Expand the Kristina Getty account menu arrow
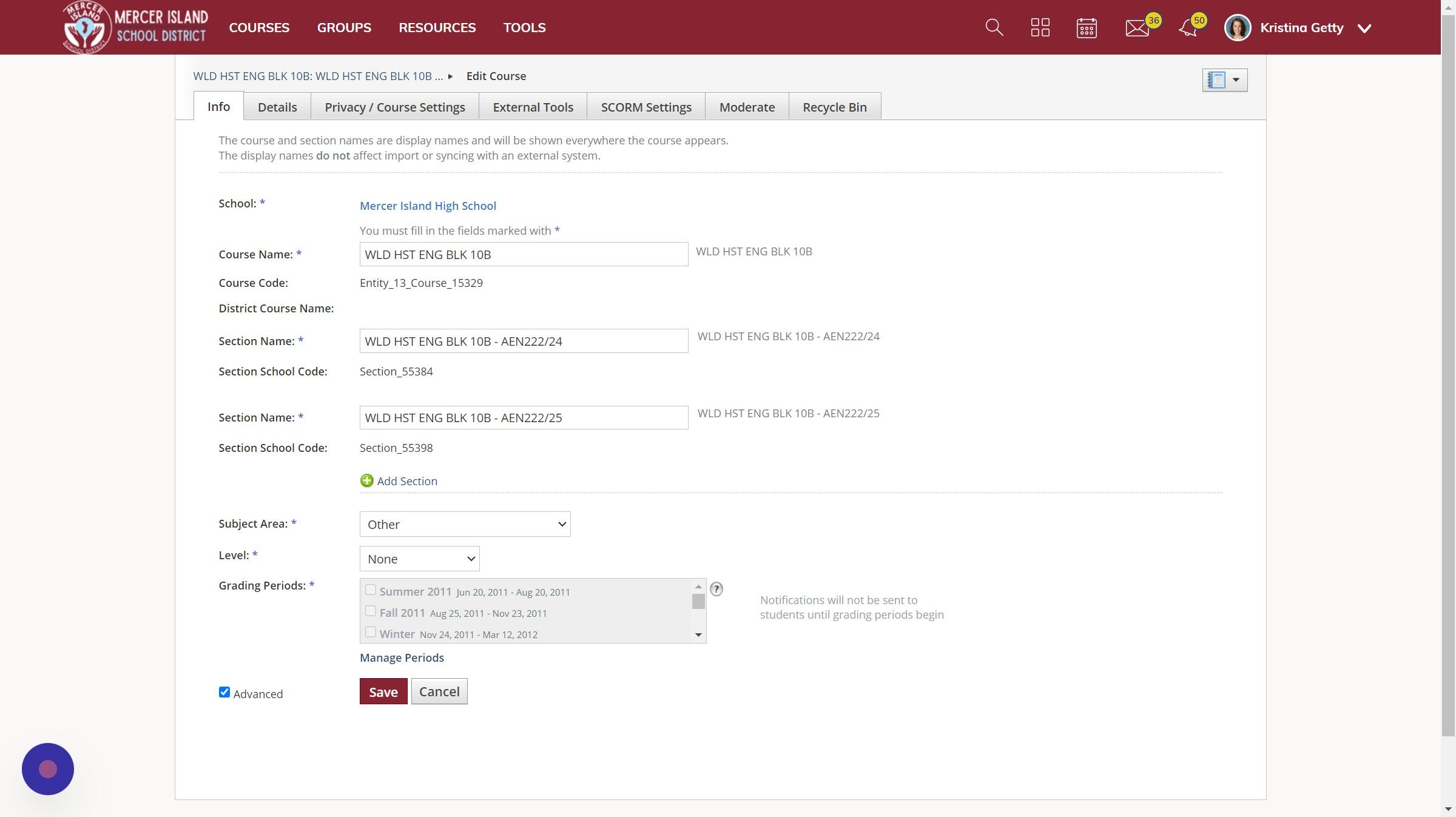The height and width of the screenshot is (817, 1456). click(1364, 29)
